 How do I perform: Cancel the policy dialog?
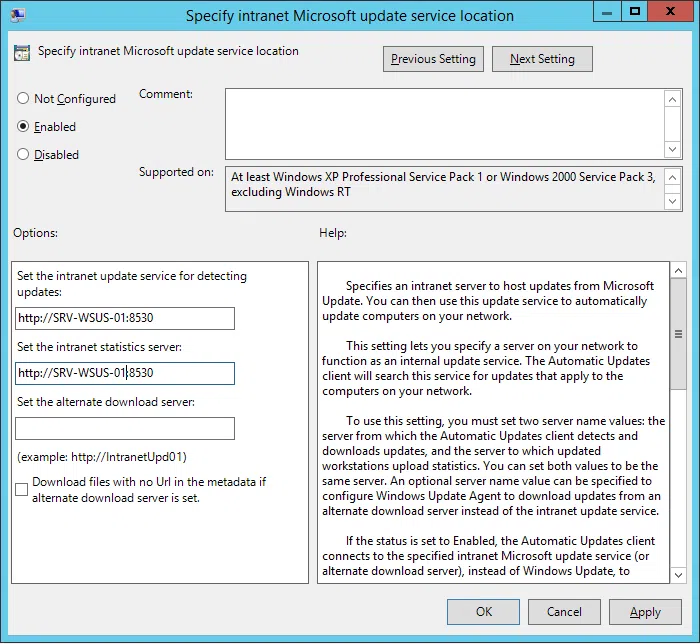pyautogui.click(x=564, y=612)
